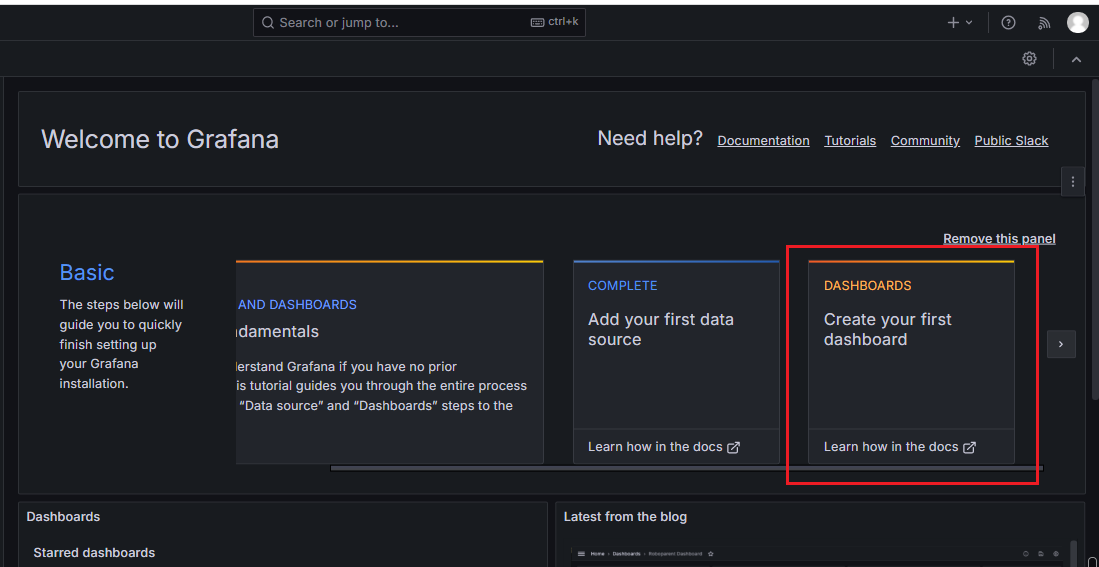Click the page vertical scrollbar
Screen dimensions: 1099x567
click(1095, 238)
